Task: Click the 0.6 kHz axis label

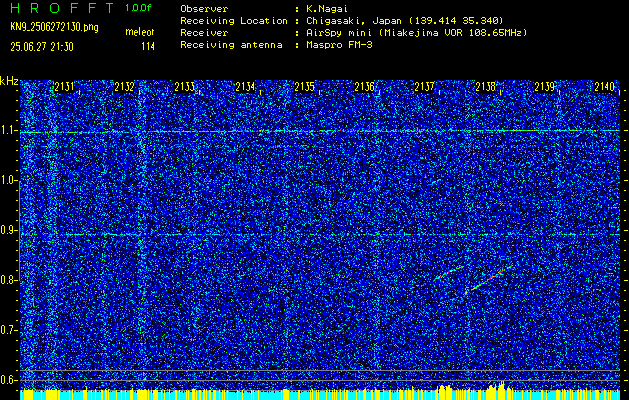Action: (x=7, y=380)
